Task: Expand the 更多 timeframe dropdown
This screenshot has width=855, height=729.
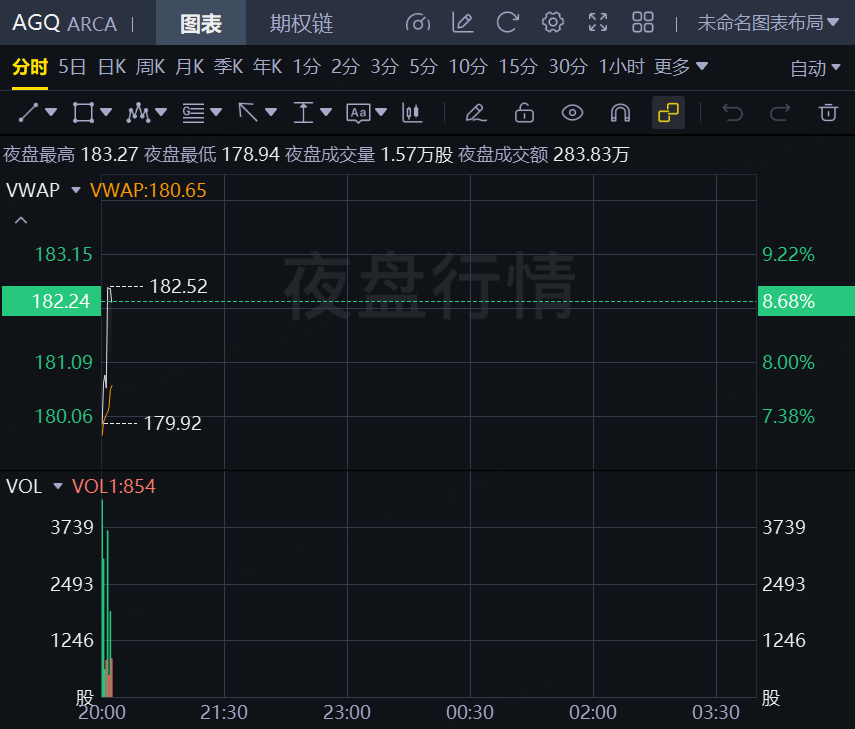Action: click(x=680, y=67)
